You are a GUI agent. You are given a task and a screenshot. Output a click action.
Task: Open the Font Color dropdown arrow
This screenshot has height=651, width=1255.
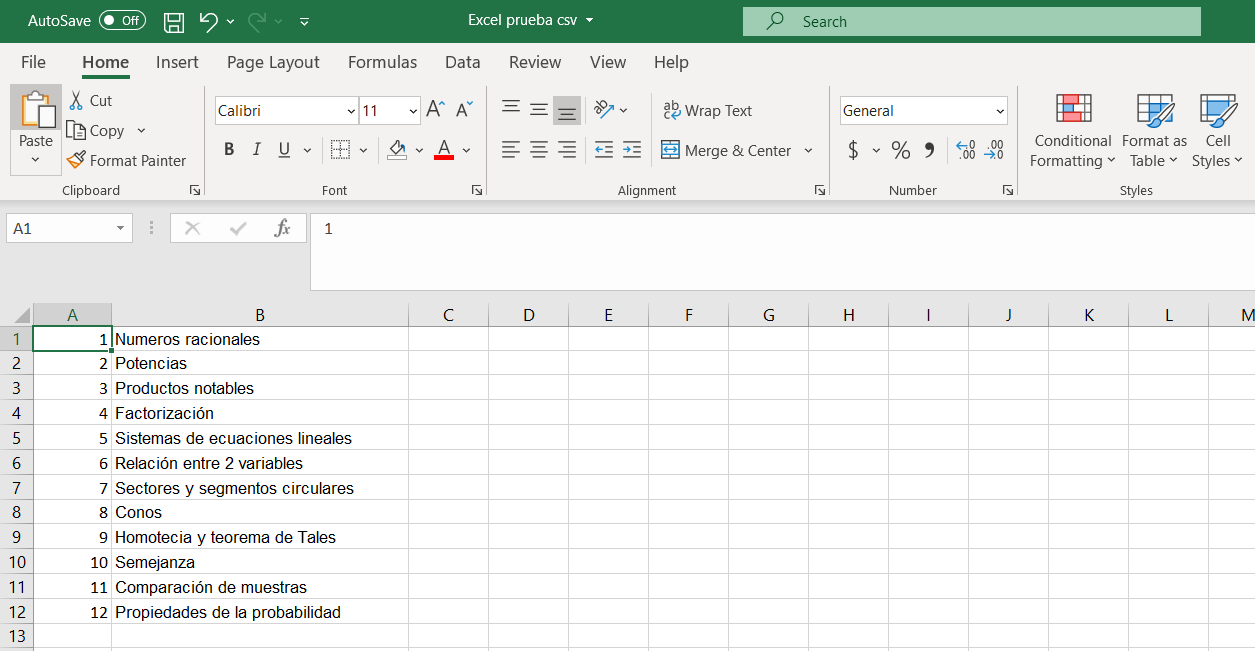click(466, 150)
